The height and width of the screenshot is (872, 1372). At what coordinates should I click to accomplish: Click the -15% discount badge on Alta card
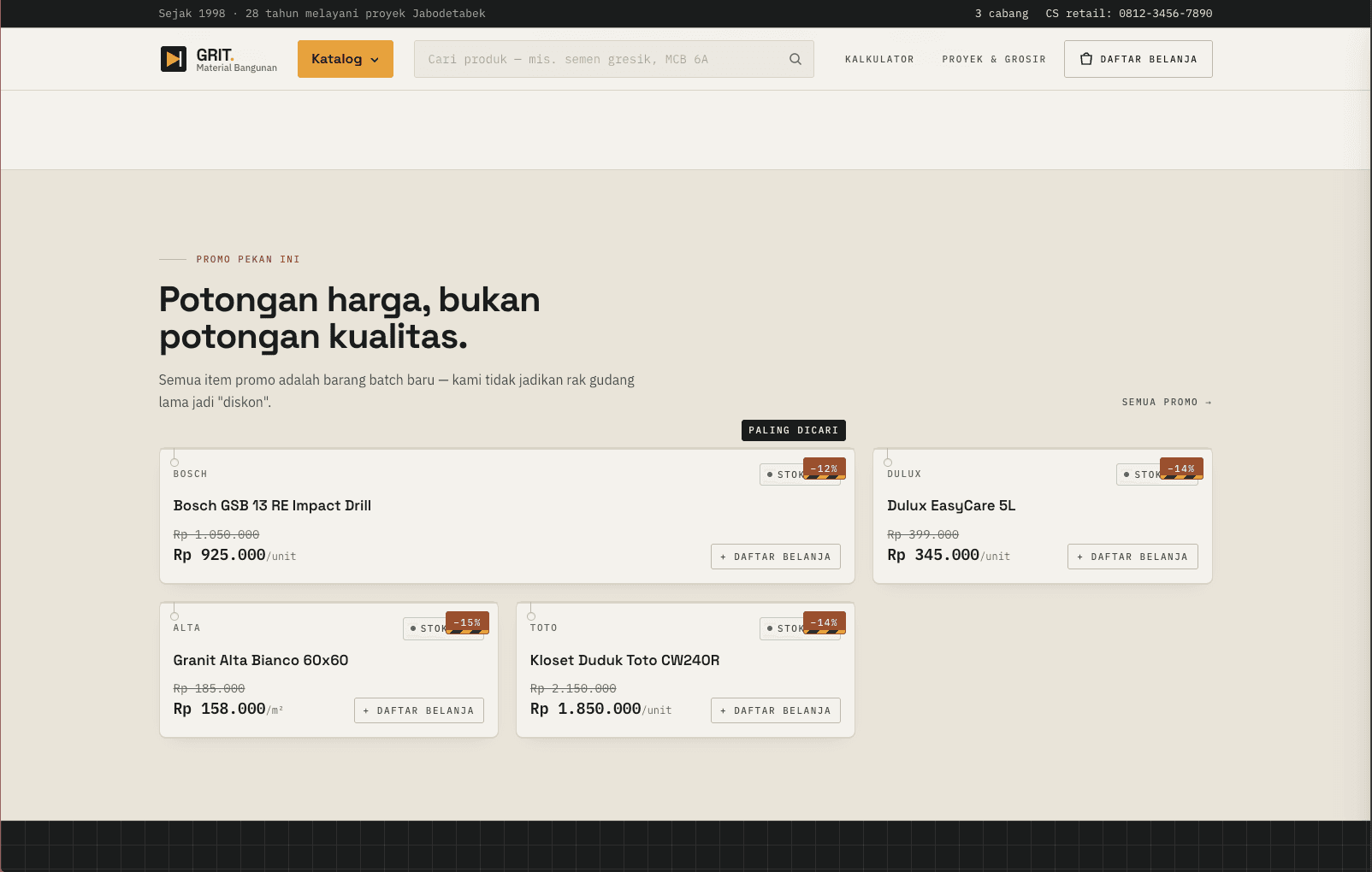467,622
